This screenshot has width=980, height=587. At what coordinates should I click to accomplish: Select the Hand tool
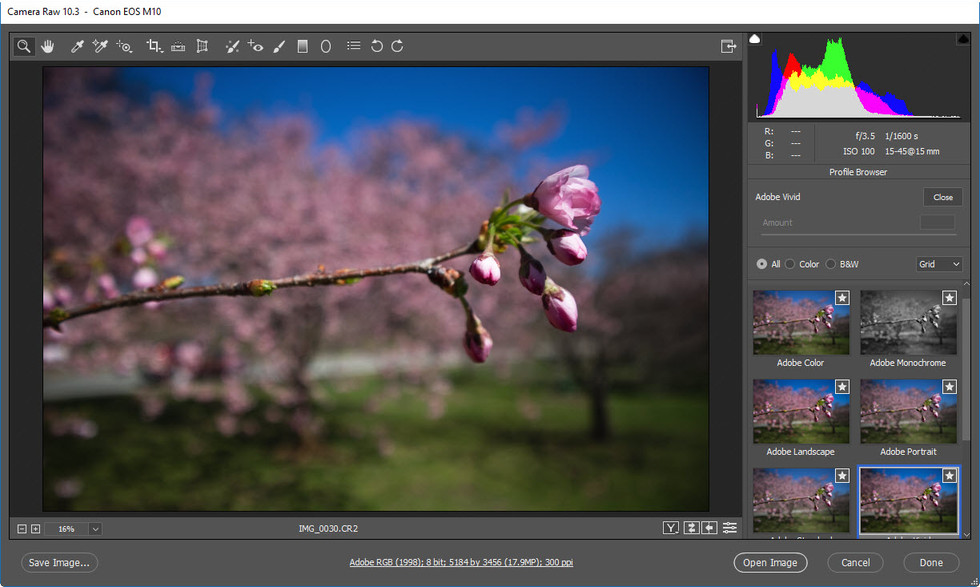[48, 46]
